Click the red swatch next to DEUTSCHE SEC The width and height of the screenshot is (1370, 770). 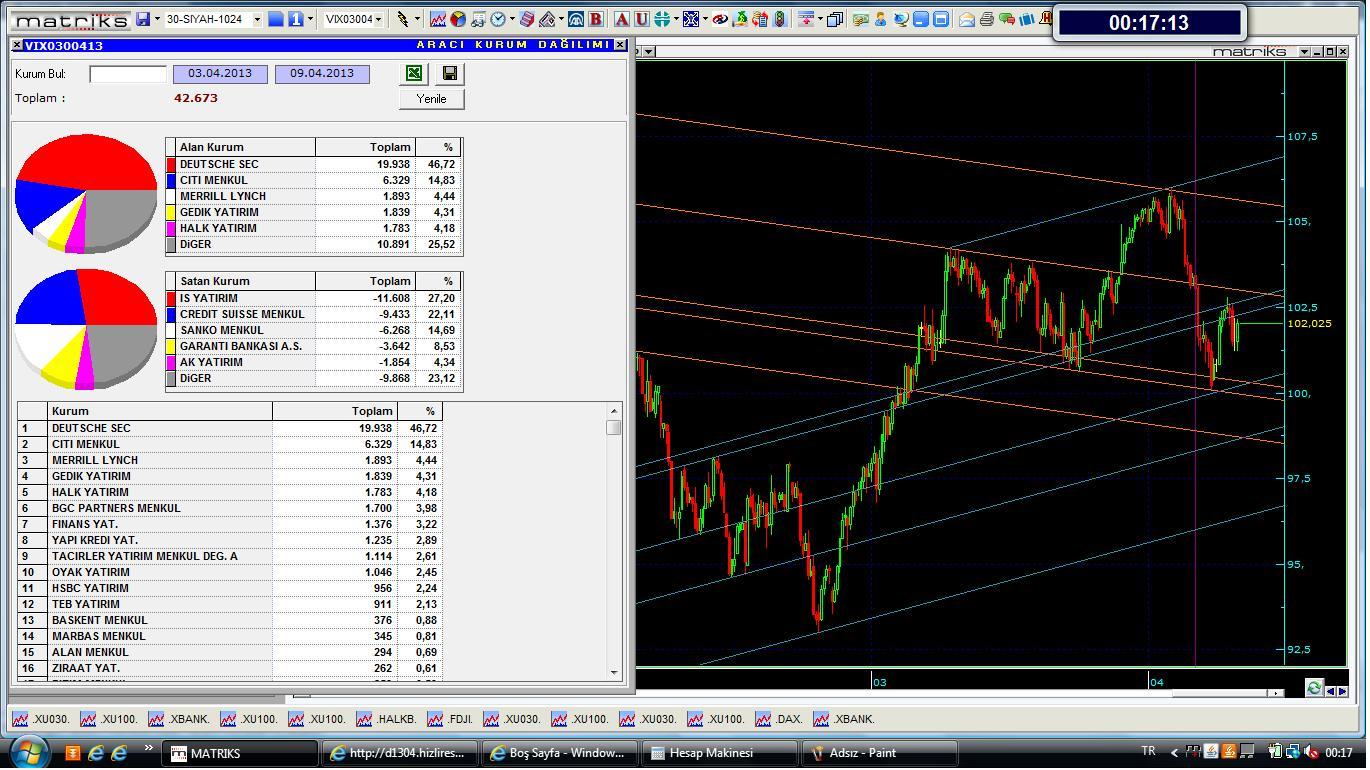coord(171,164)
